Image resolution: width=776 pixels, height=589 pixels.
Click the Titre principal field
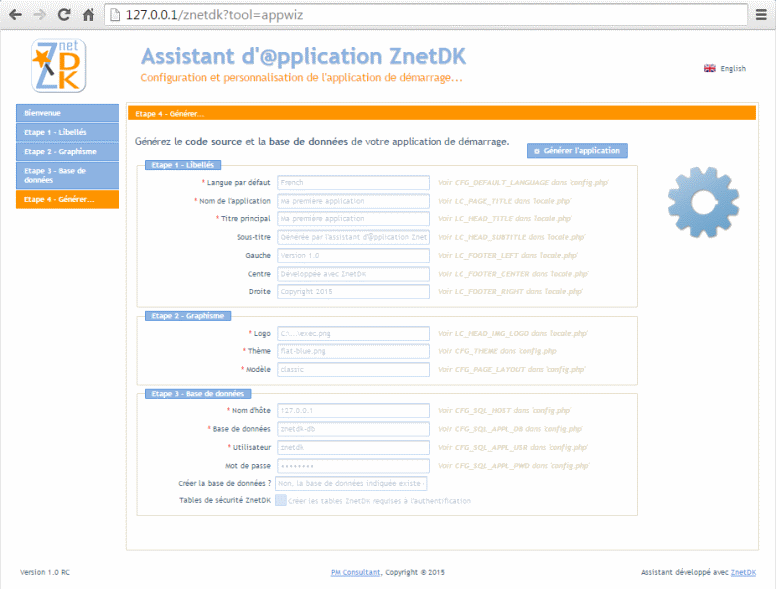[x=353, y=219]
